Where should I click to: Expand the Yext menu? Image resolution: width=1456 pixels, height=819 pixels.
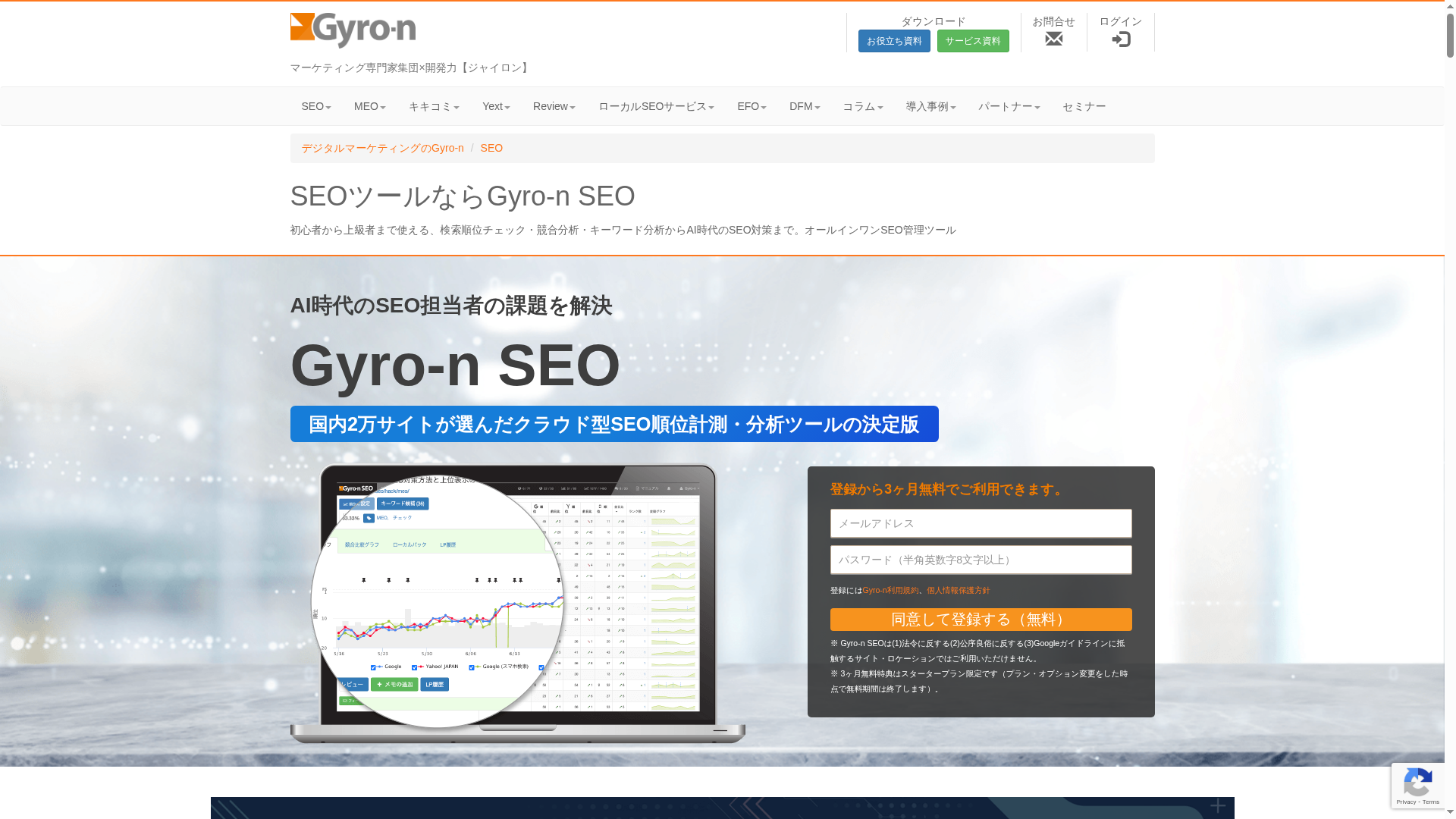point(496,106)
